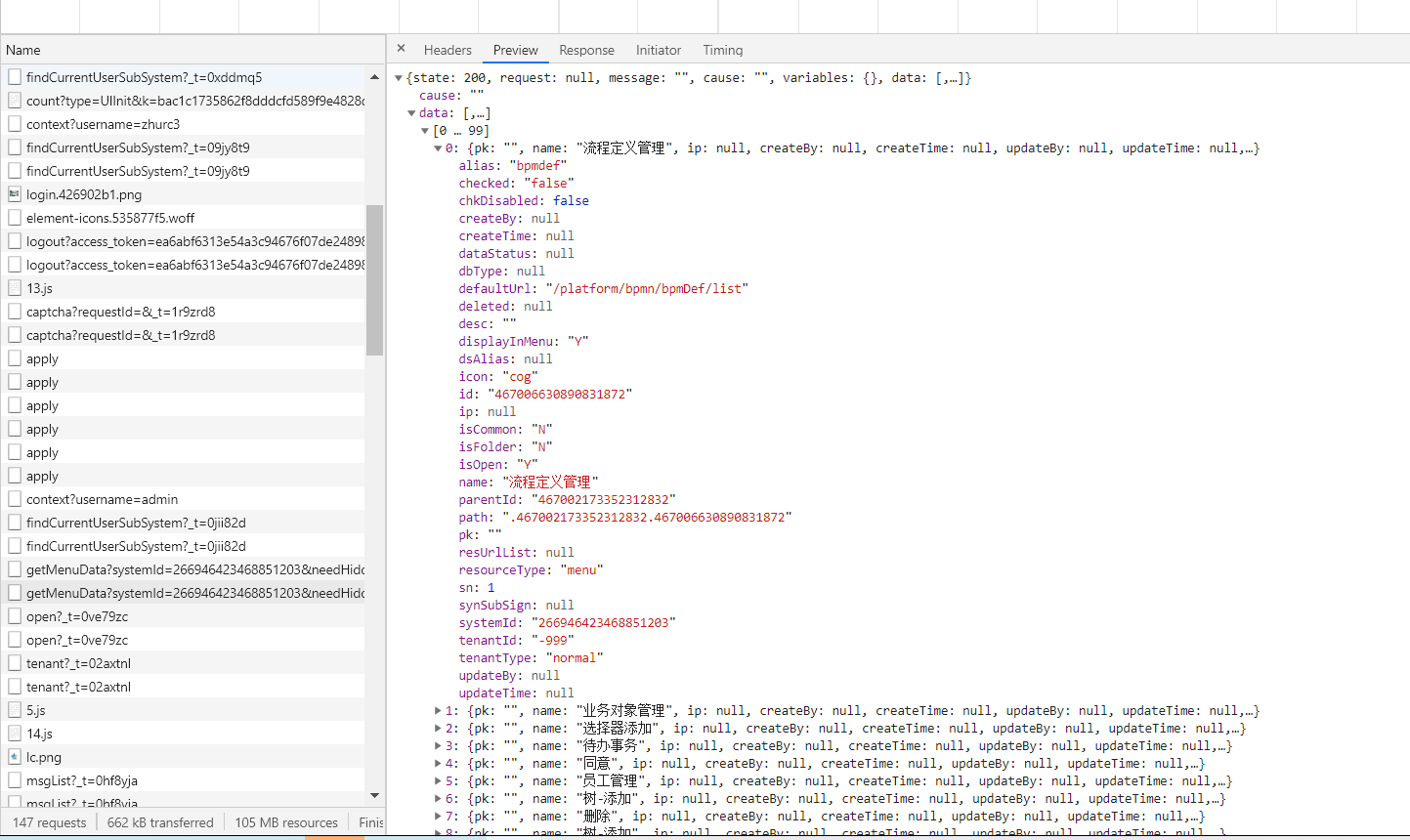Click the element-icons.535877f5.woff file icon
This screenshot has height=840, width=1410.
click(15, 218)
